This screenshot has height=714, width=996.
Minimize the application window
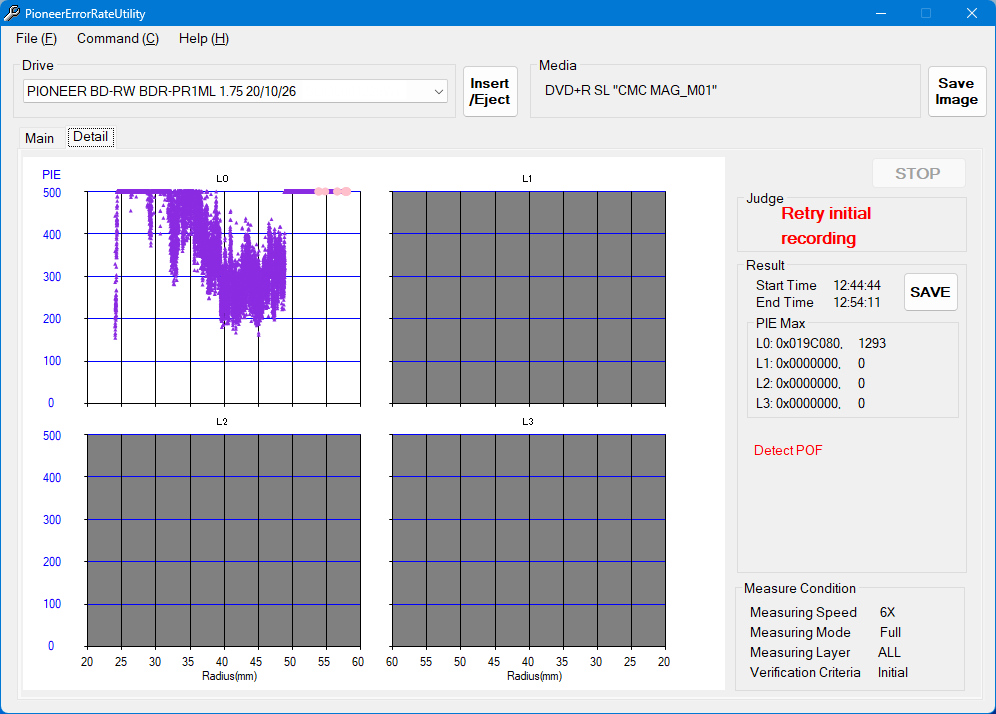pyautogui.click(x=881, y=13)
